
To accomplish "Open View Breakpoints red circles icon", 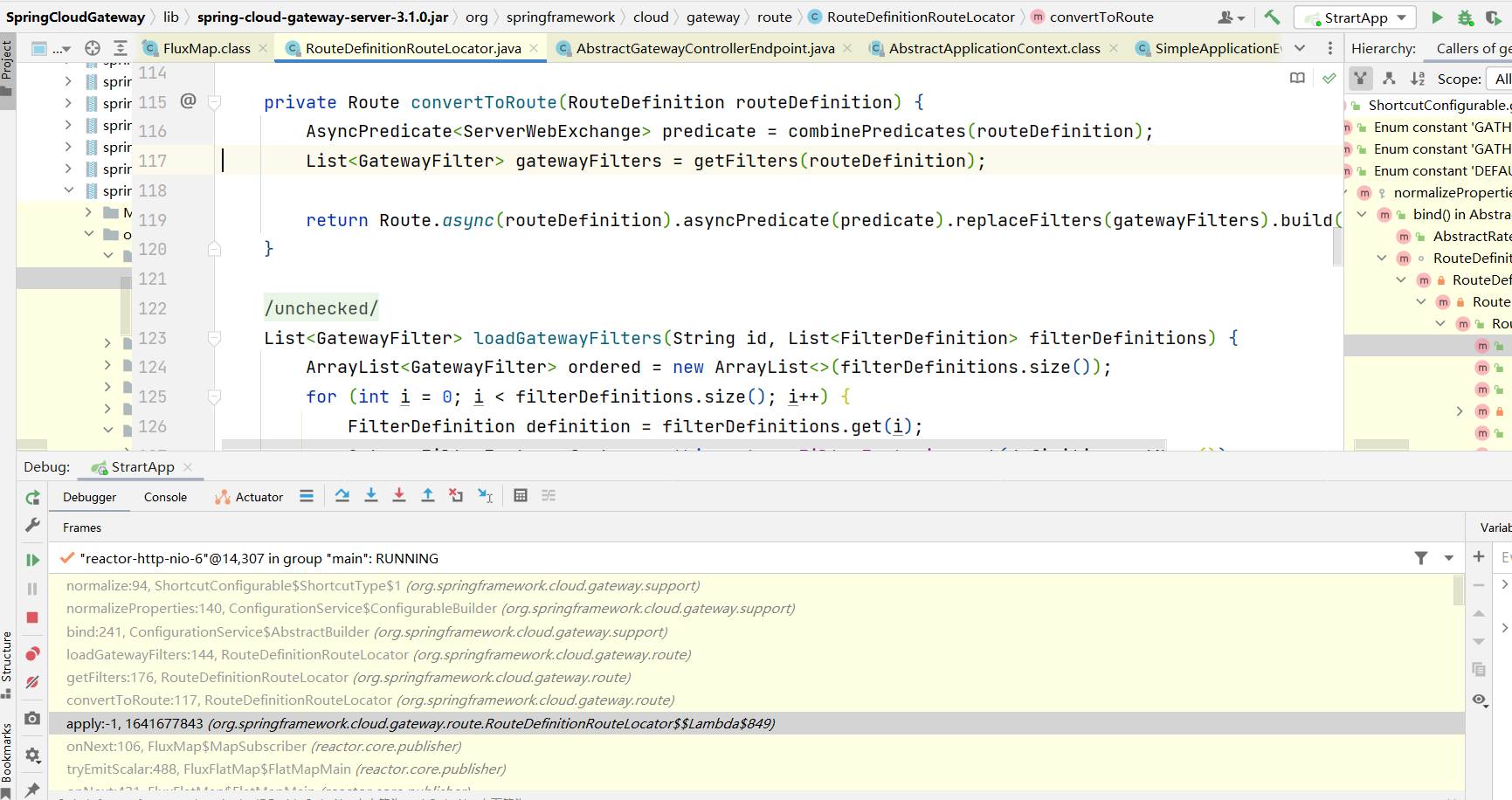I will 32,653.
